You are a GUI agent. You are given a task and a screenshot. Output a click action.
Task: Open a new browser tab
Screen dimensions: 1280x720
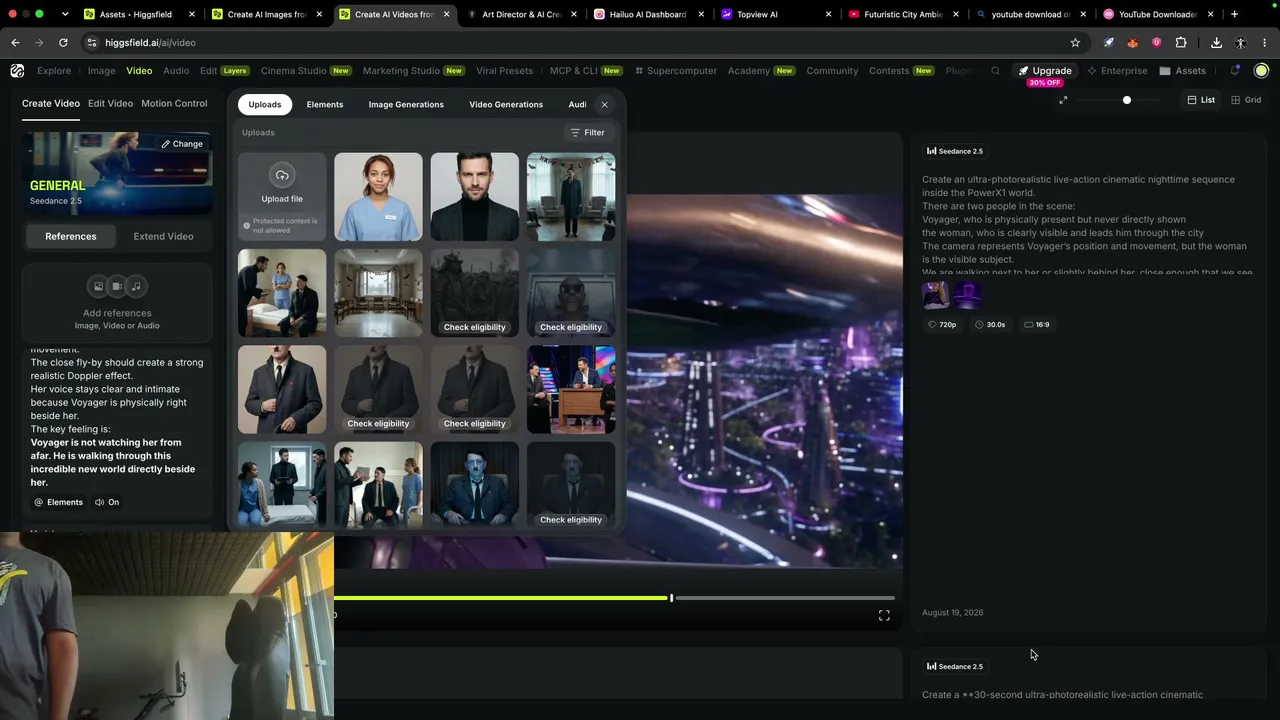tap(1235, 14)
